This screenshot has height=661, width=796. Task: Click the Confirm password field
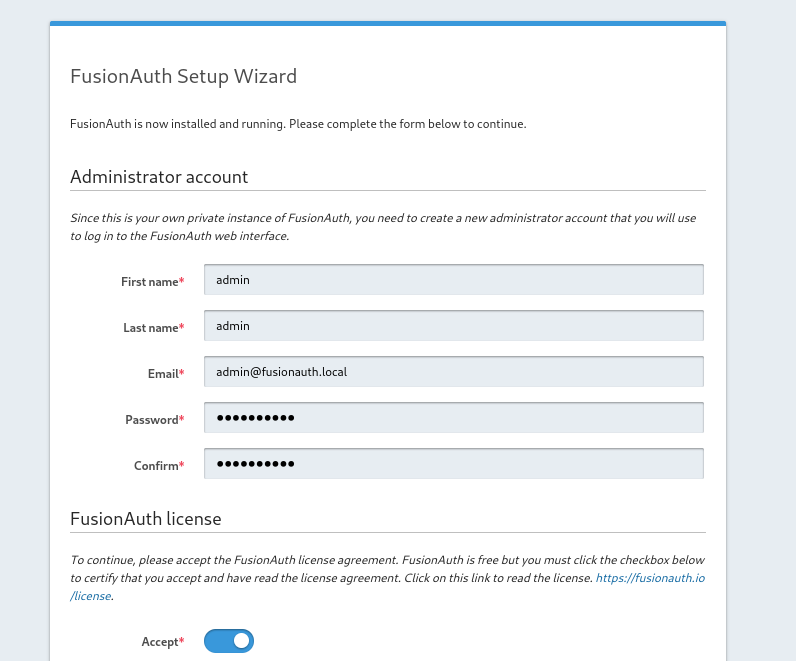click(454, 464)
